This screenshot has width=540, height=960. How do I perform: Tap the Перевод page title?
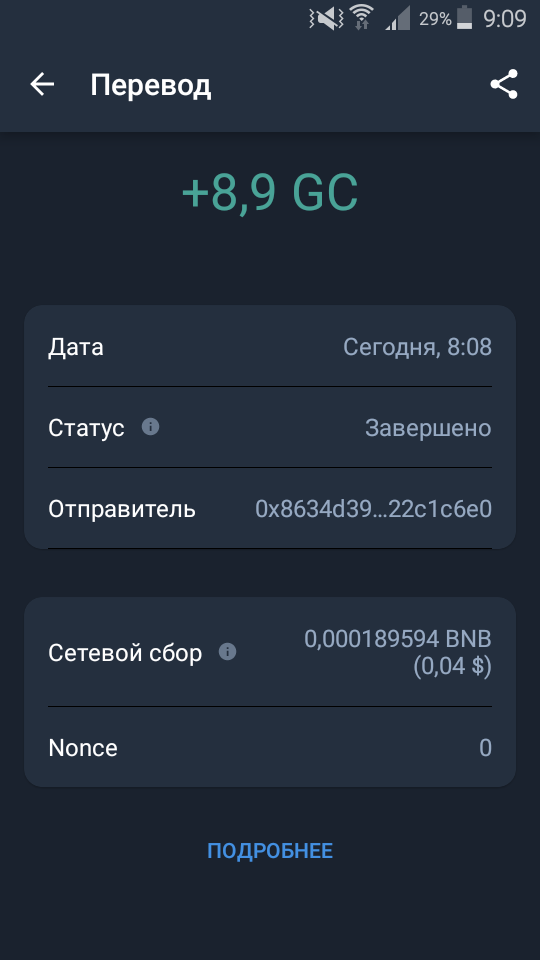[151, 85]
